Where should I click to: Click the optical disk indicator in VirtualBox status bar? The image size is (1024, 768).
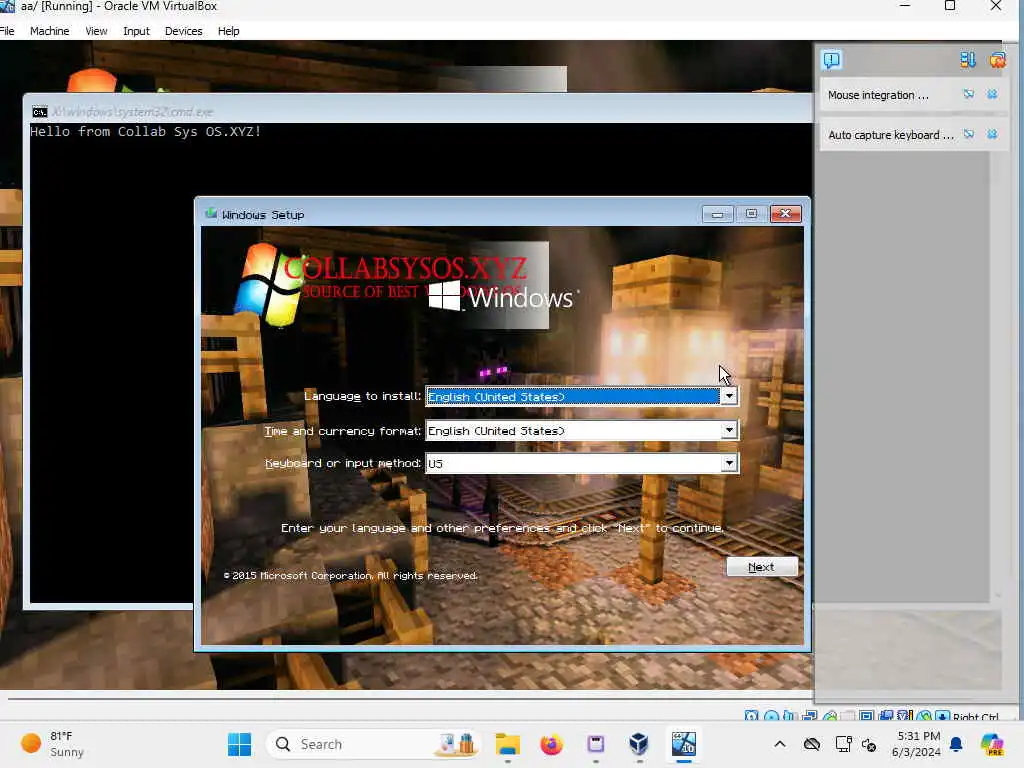click(x=772, y=716)
